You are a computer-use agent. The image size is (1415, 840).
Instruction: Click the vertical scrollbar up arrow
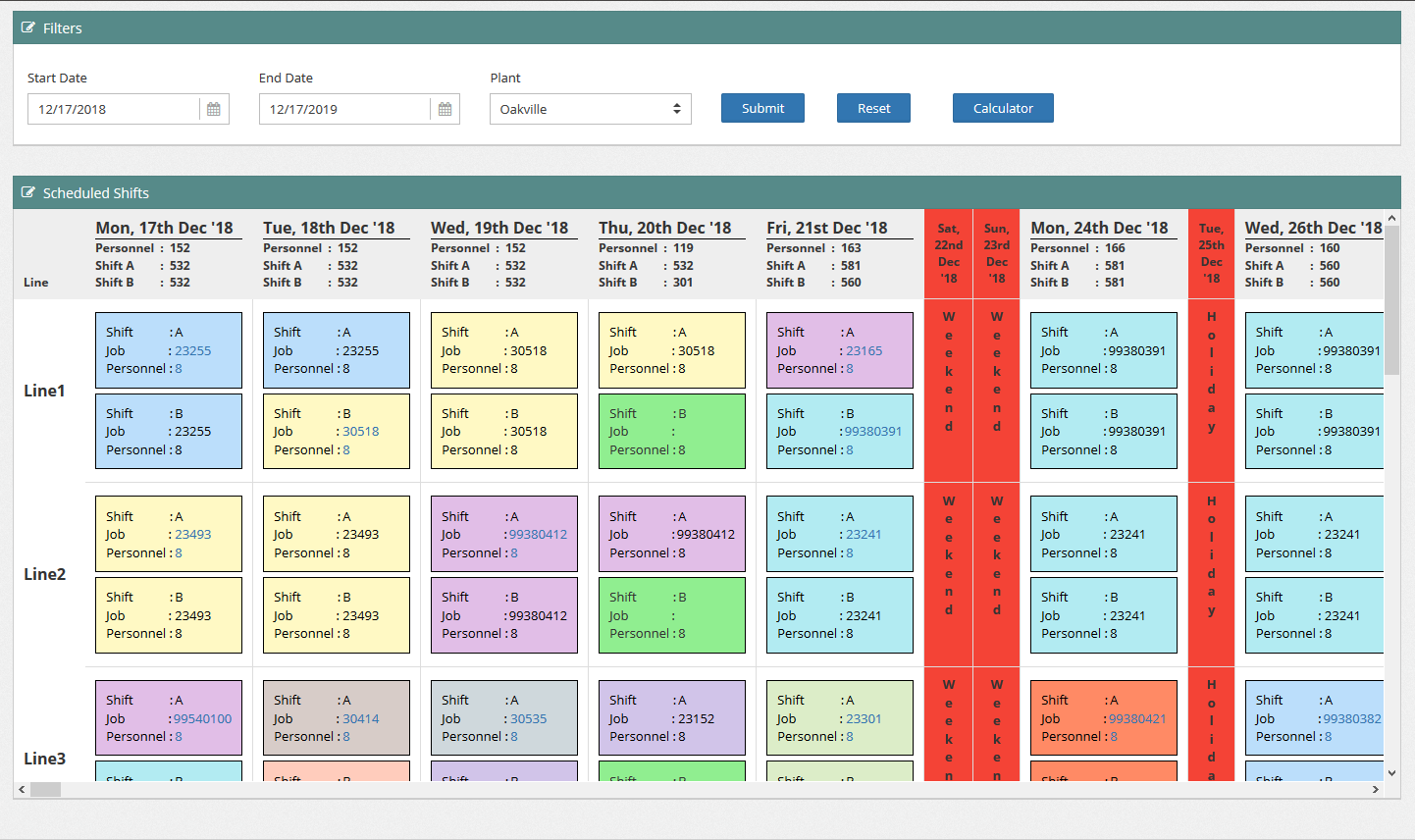point(1391,218)
